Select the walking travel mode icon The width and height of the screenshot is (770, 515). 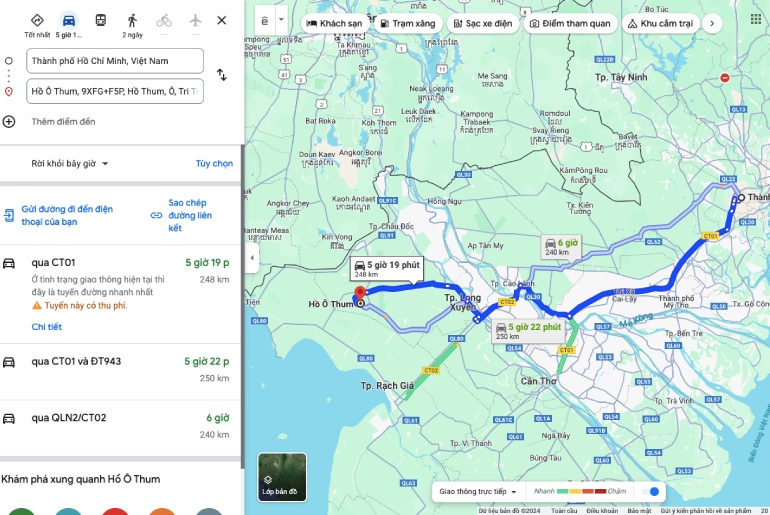(x=132, y=21)
